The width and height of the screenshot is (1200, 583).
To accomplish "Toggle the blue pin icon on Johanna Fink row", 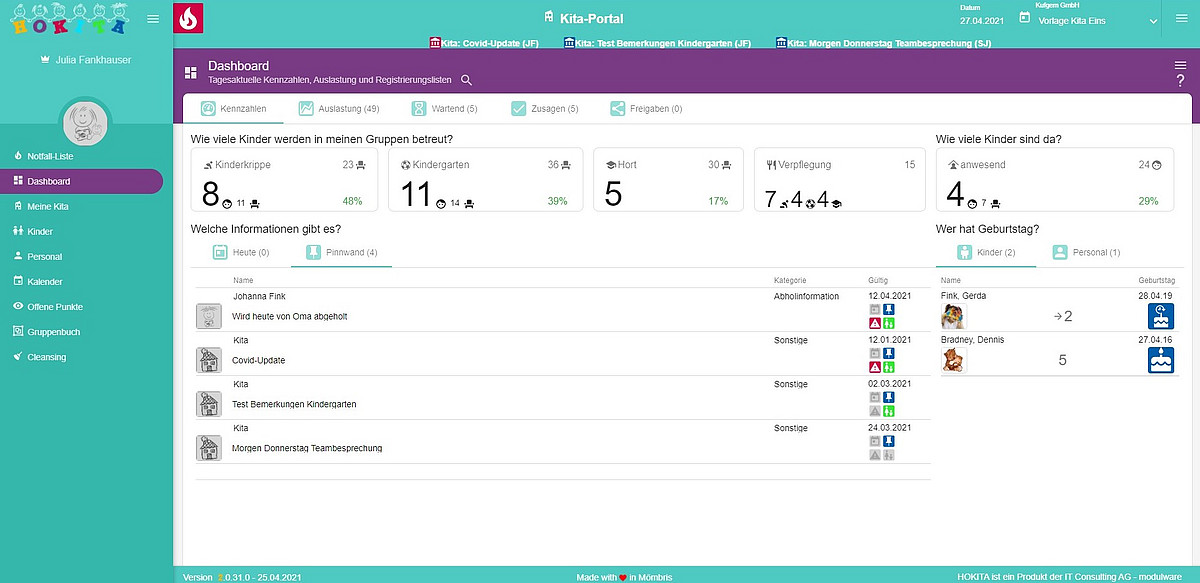I will [888, 309].
